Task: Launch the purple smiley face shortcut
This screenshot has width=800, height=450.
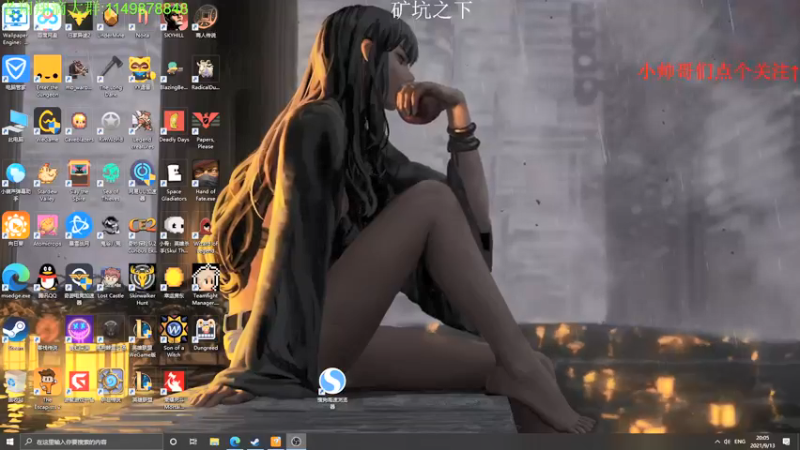Action: [79, 333]
